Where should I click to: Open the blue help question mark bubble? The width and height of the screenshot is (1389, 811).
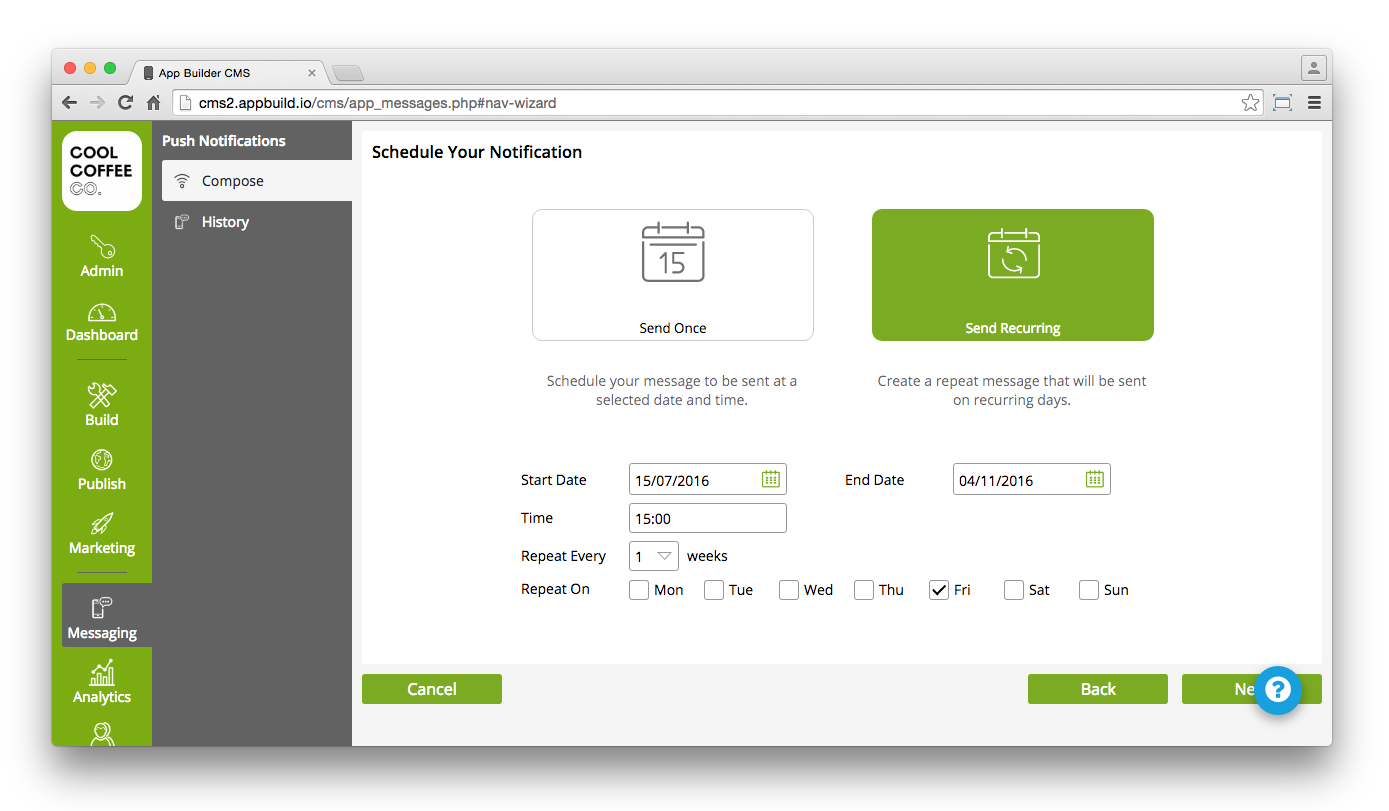pos(1278,690)
